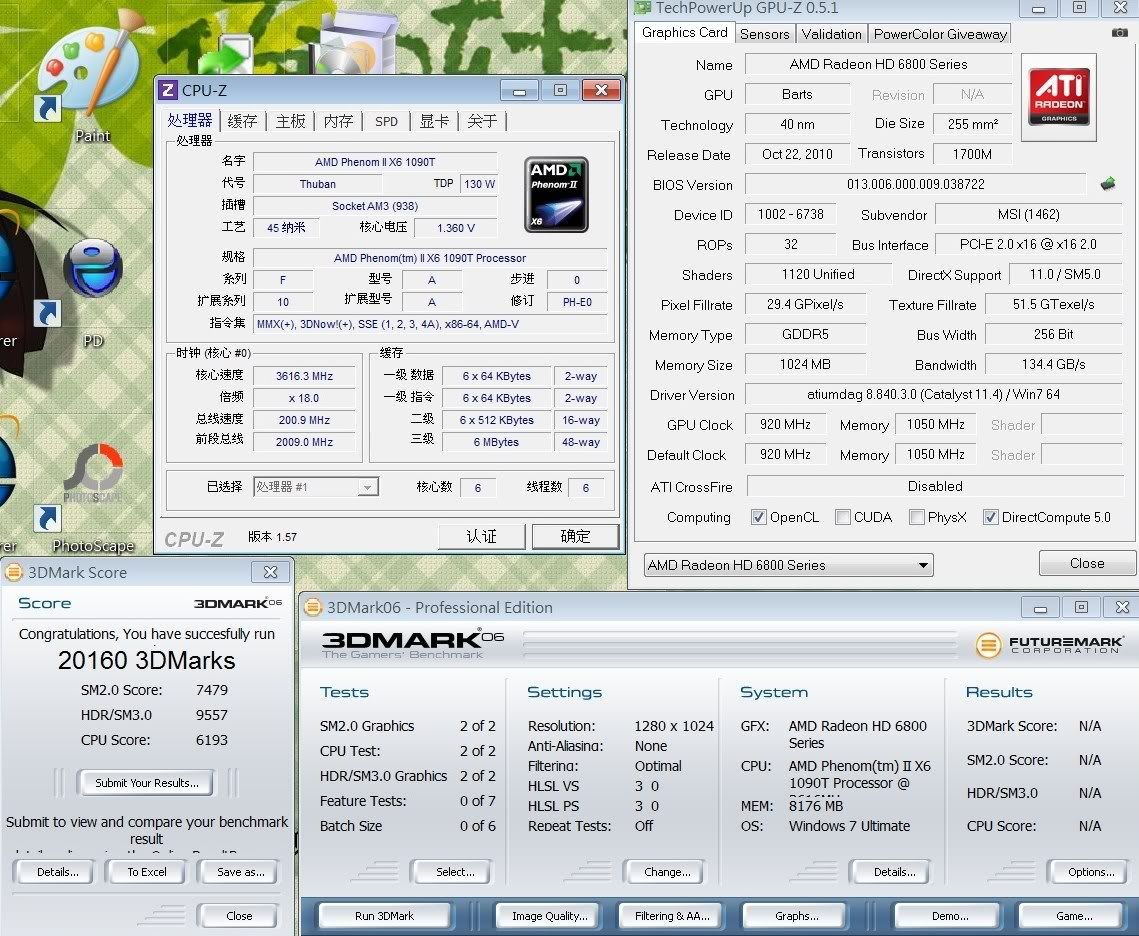Toggle the OpenCL checkbox in GPU-Z
Image resolution: width=1139 pixels, height=936 pixels.
(759, 517)
